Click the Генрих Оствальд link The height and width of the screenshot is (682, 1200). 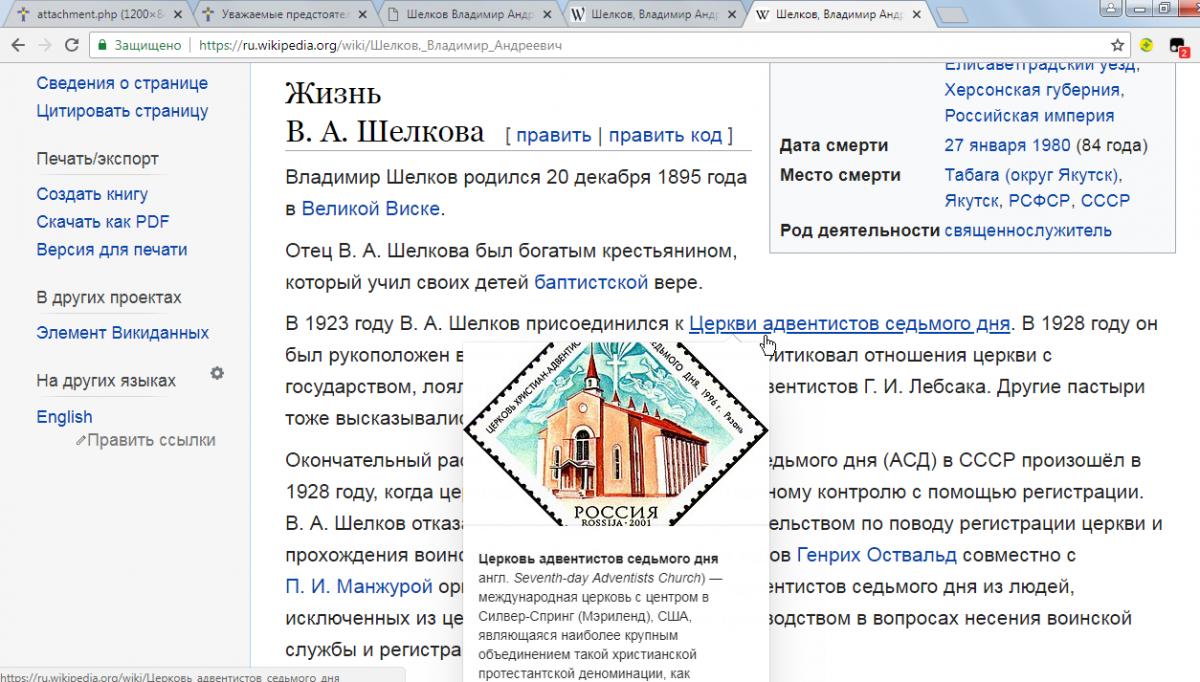(x=876, y=554)
